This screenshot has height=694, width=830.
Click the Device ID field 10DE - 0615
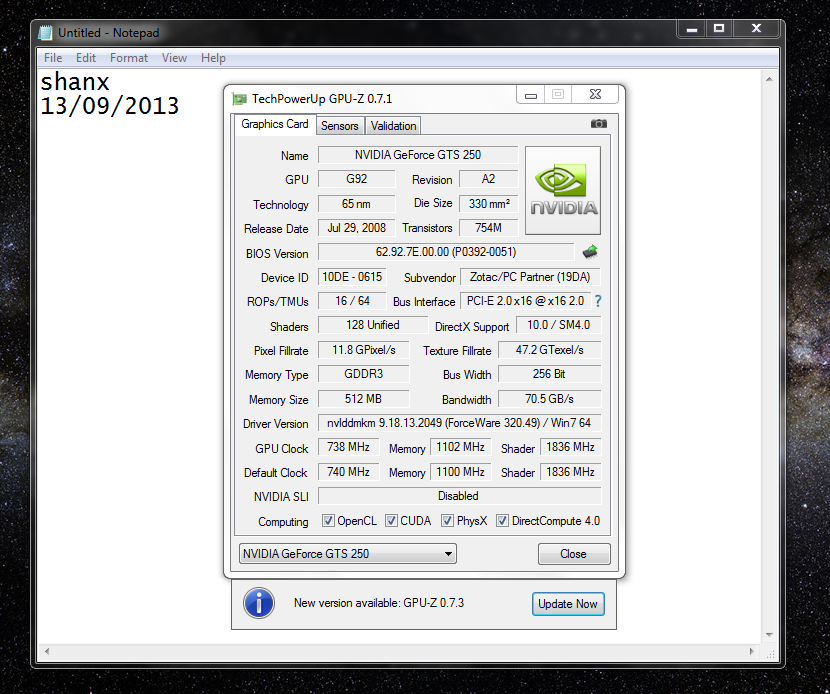tap(352, 277)
